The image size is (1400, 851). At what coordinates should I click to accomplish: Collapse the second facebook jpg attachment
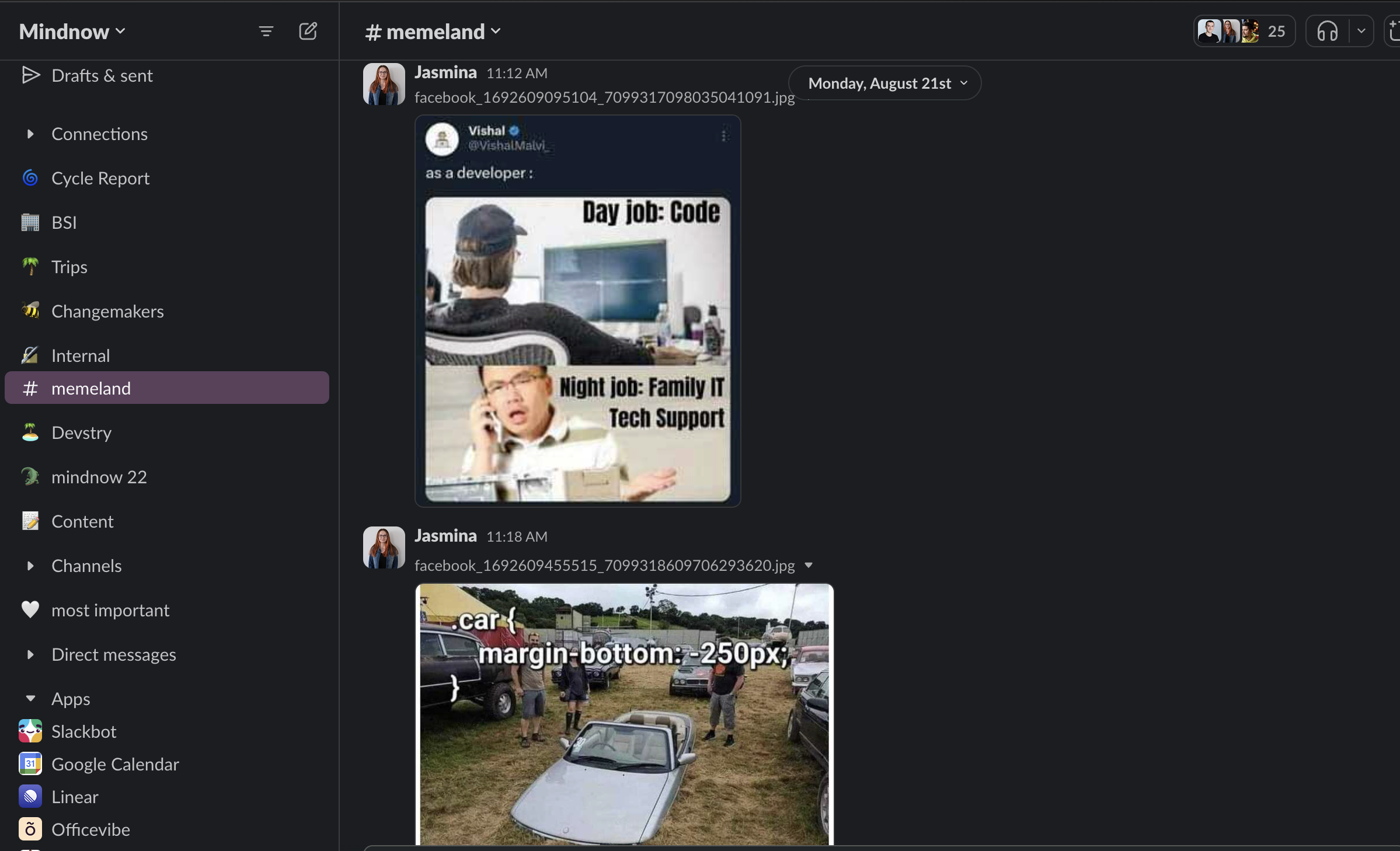click(x=809, y=565)
